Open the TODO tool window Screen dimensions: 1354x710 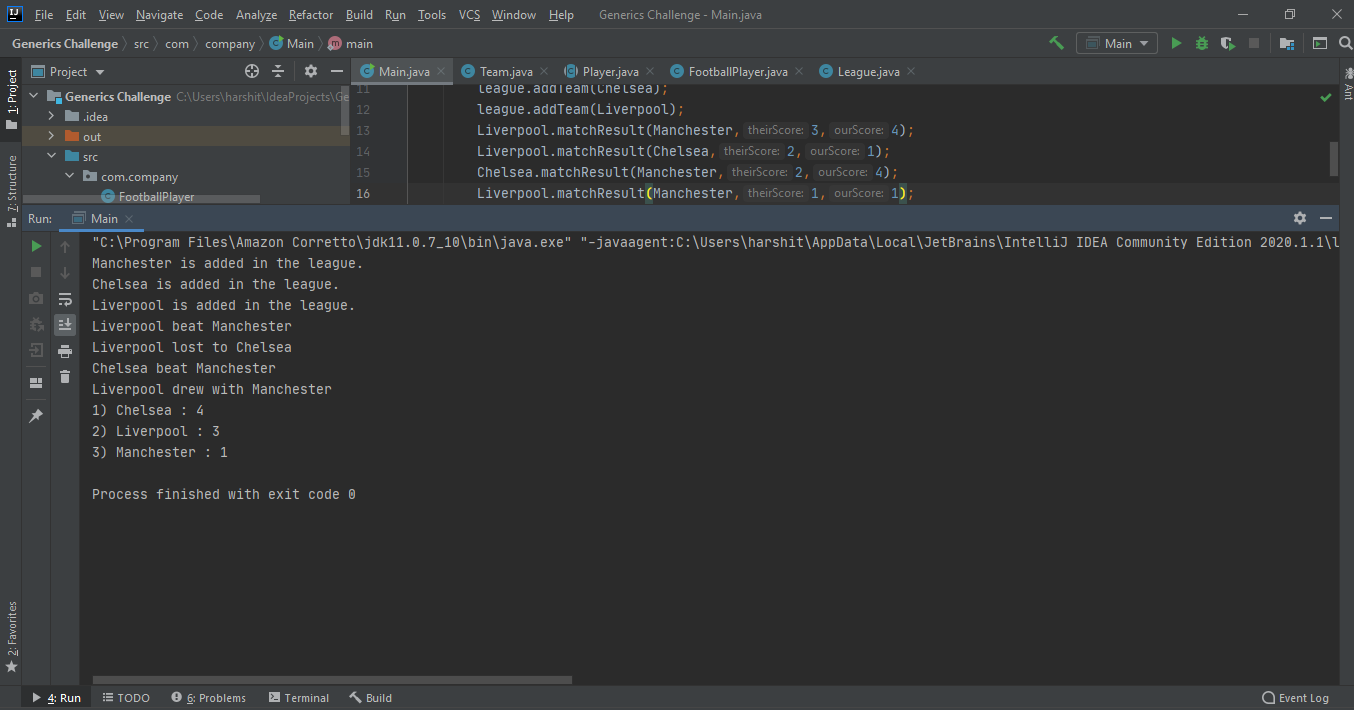coord(126,698)
